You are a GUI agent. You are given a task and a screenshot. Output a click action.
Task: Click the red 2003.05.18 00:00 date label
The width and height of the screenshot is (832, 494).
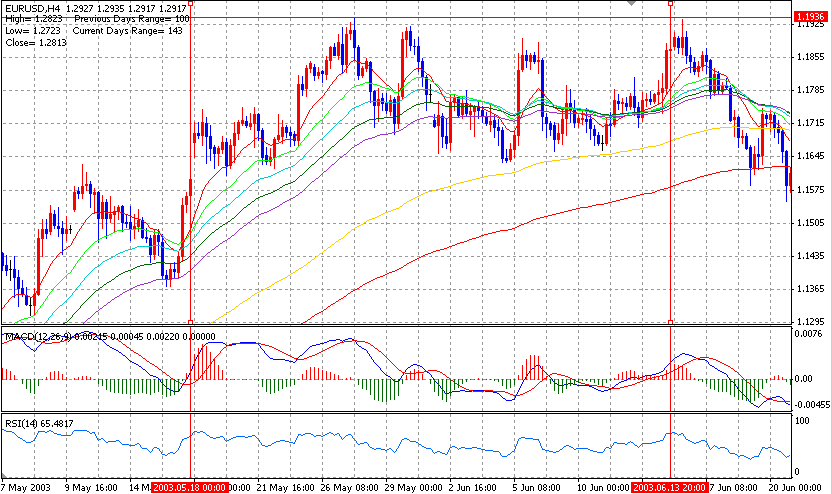pyautogui.click(x=190, y=488)
